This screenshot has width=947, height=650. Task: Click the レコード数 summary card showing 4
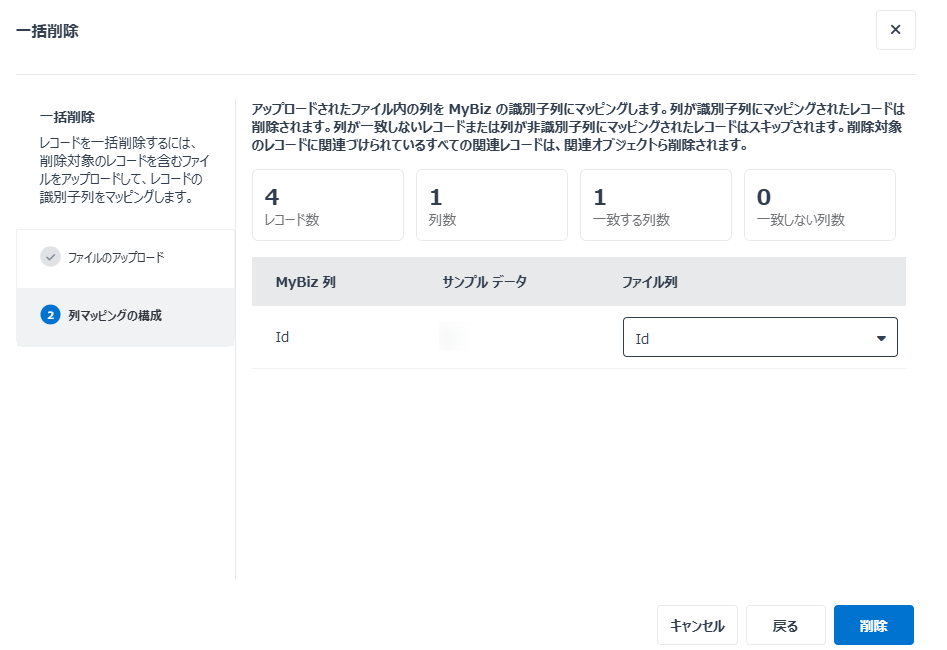click(328, 205)
